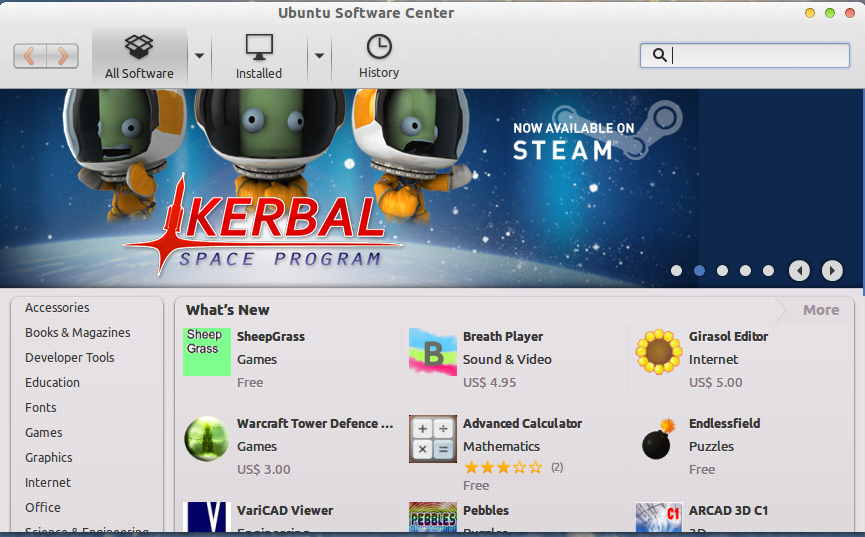Open the Developer Tools category
This screenshot has height=537, width=865.
[x=70, y=358]
